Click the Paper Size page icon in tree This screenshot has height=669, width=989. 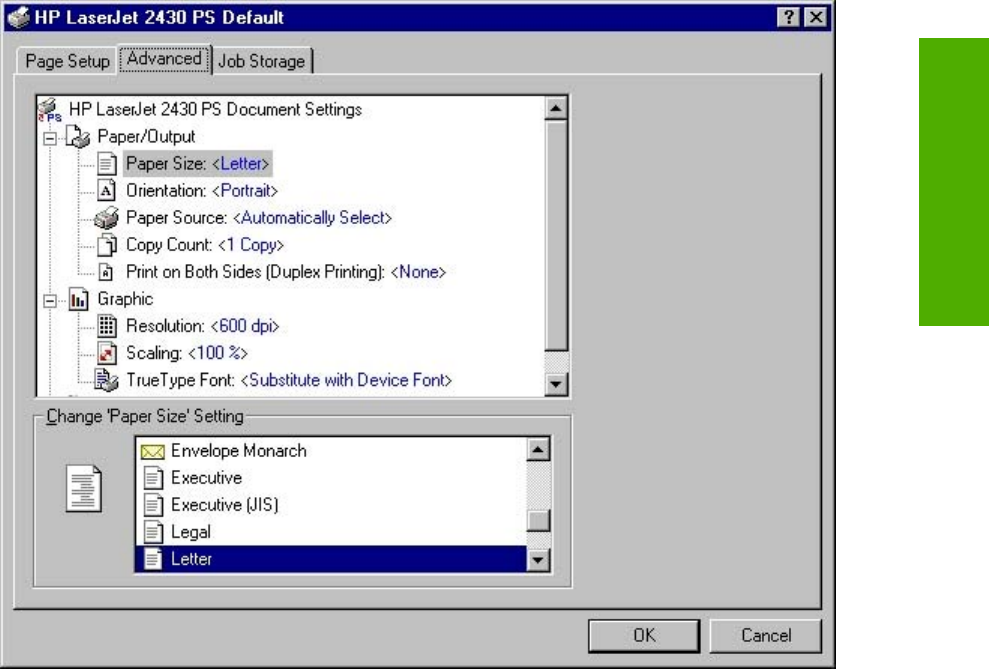pyautogui.click(x=107, y=164)
